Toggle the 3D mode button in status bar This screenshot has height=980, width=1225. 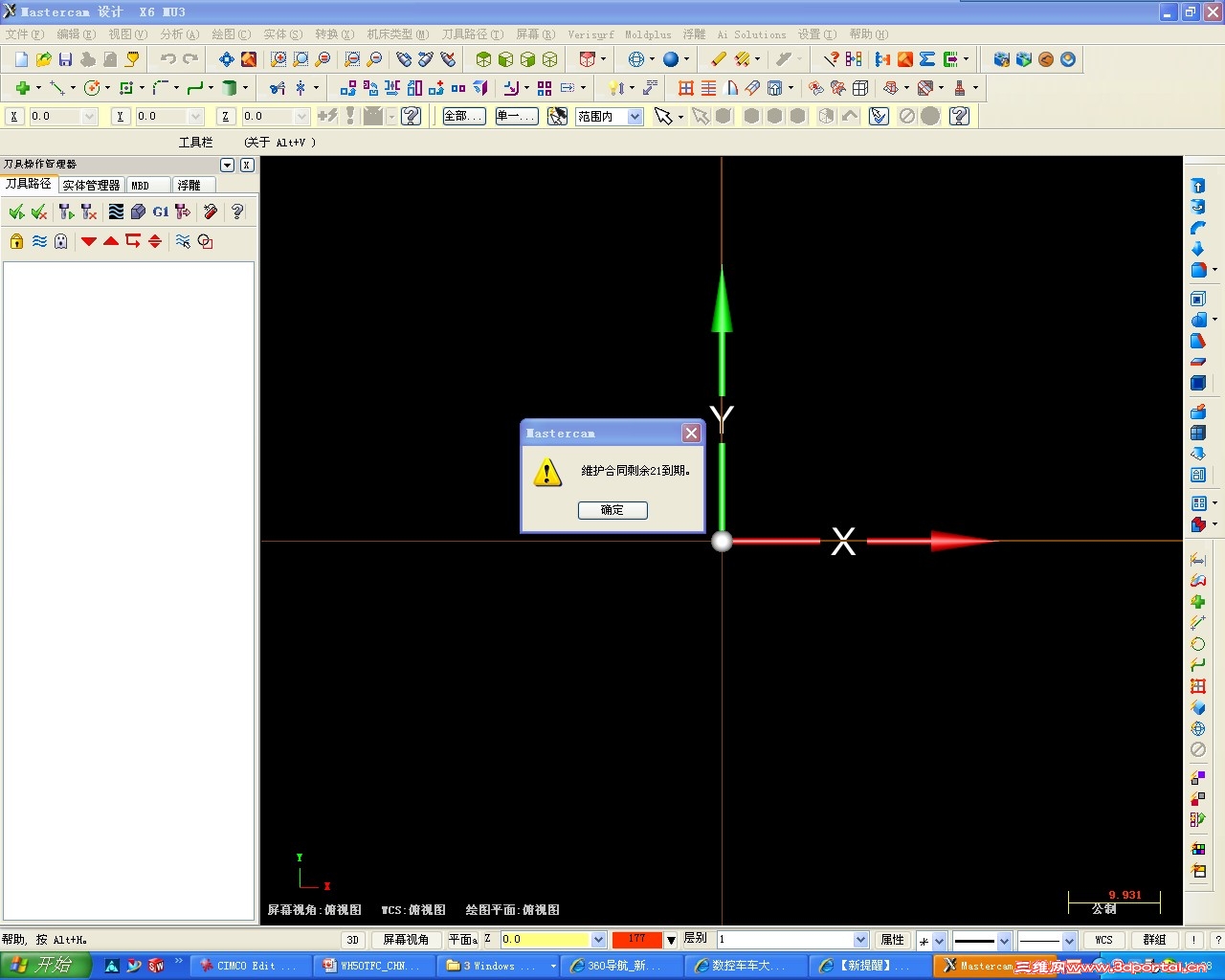pyautogui.click(x=353, y=940)
